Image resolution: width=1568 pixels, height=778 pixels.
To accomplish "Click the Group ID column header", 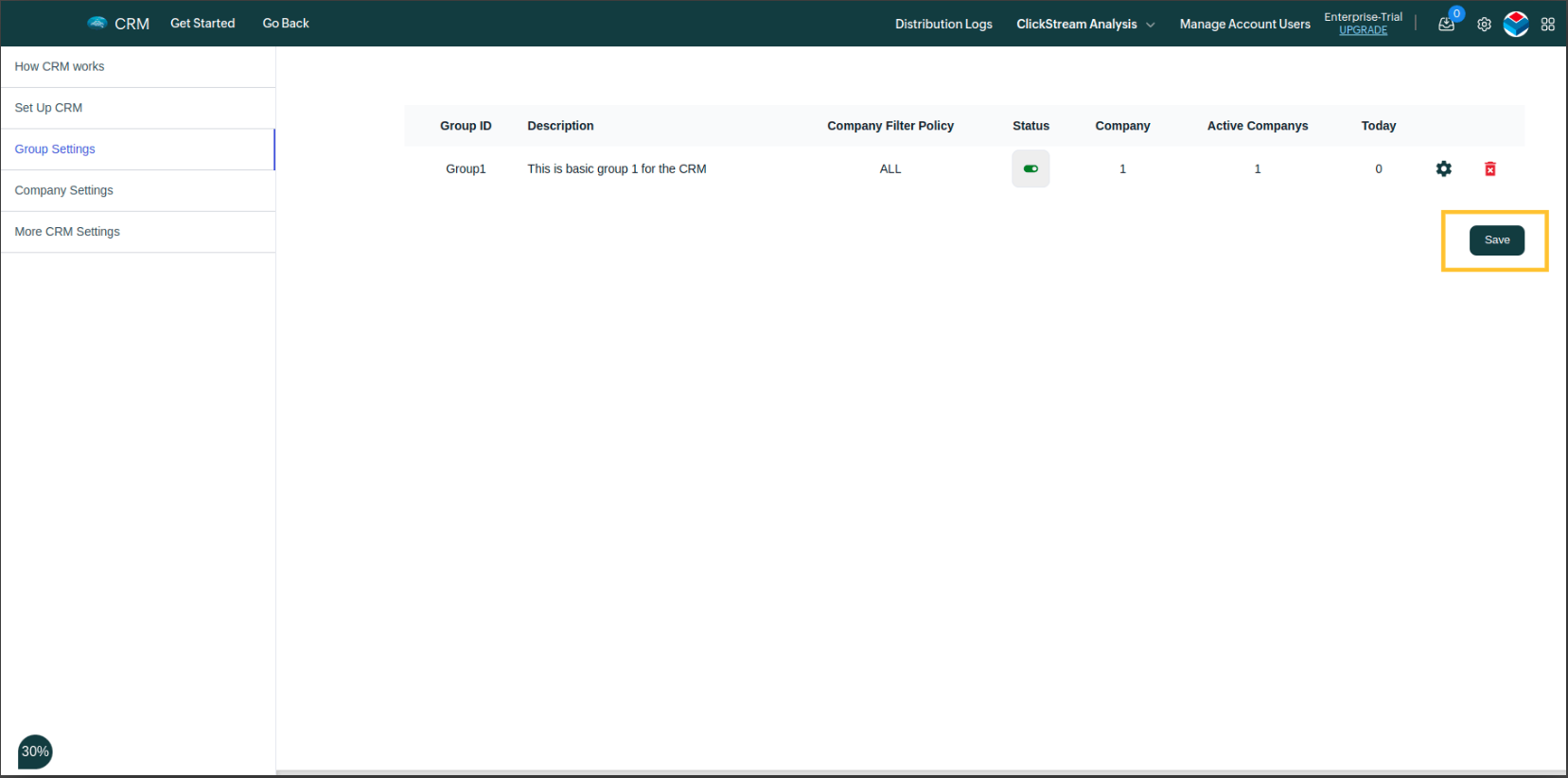I will click(x=466, y=126).
